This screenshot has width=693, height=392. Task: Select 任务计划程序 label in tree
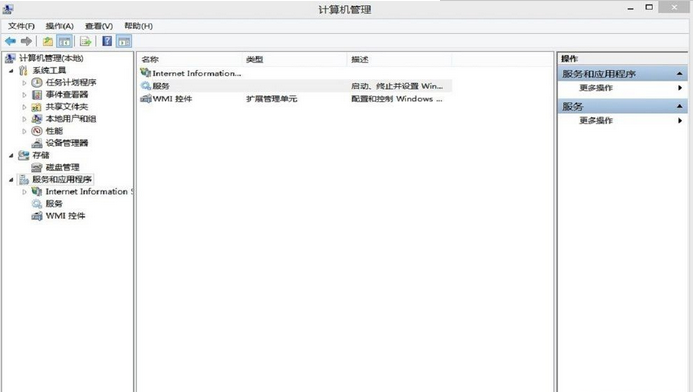click(x=71, y=82)
